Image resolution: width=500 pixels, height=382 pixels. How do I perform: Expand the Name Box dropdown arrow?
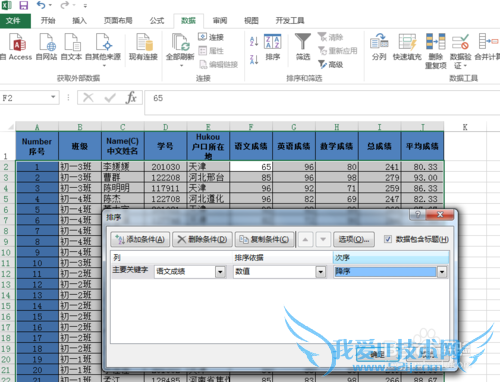53,97
